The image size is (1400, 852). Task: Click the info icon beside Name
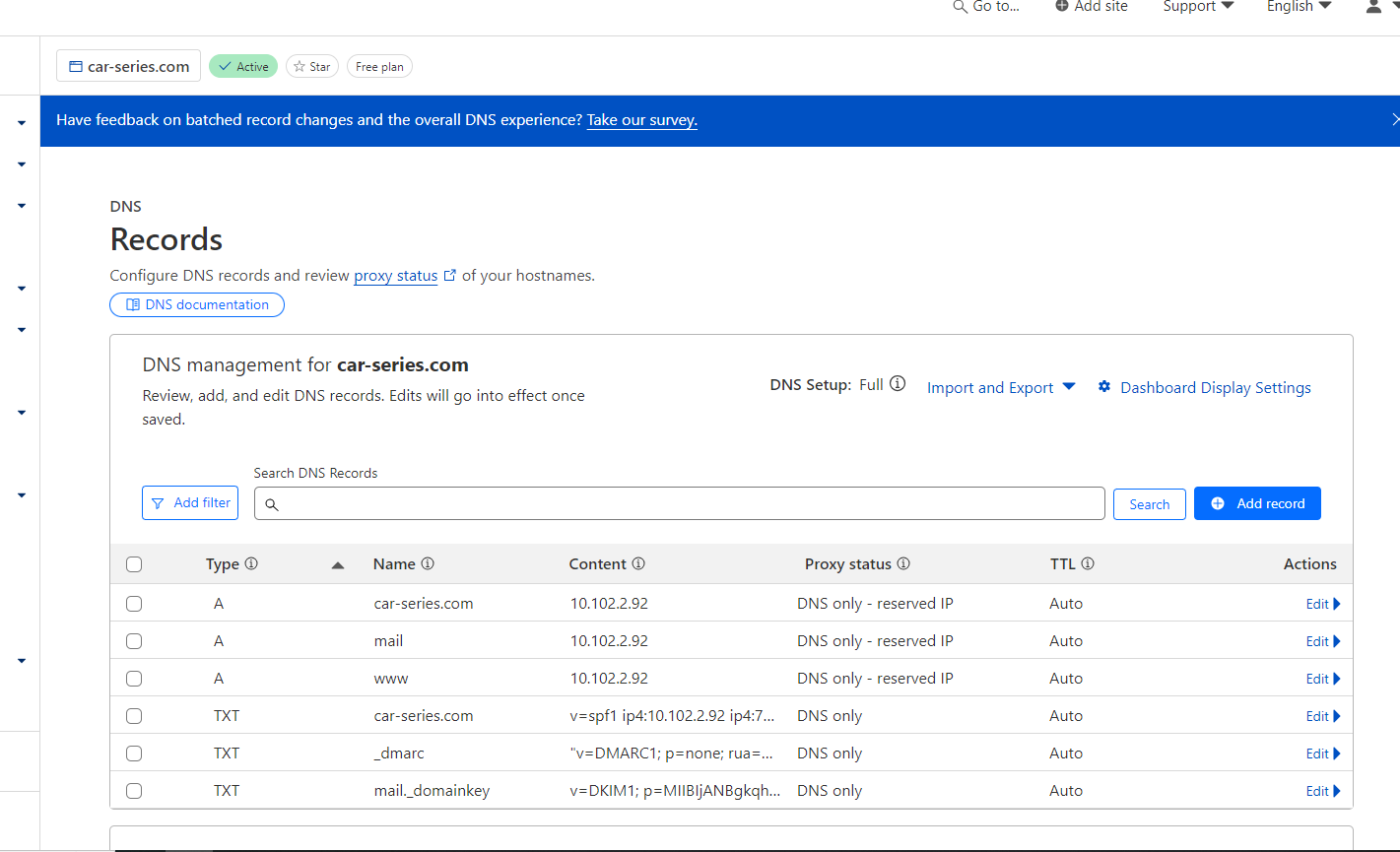pos(428,564)
